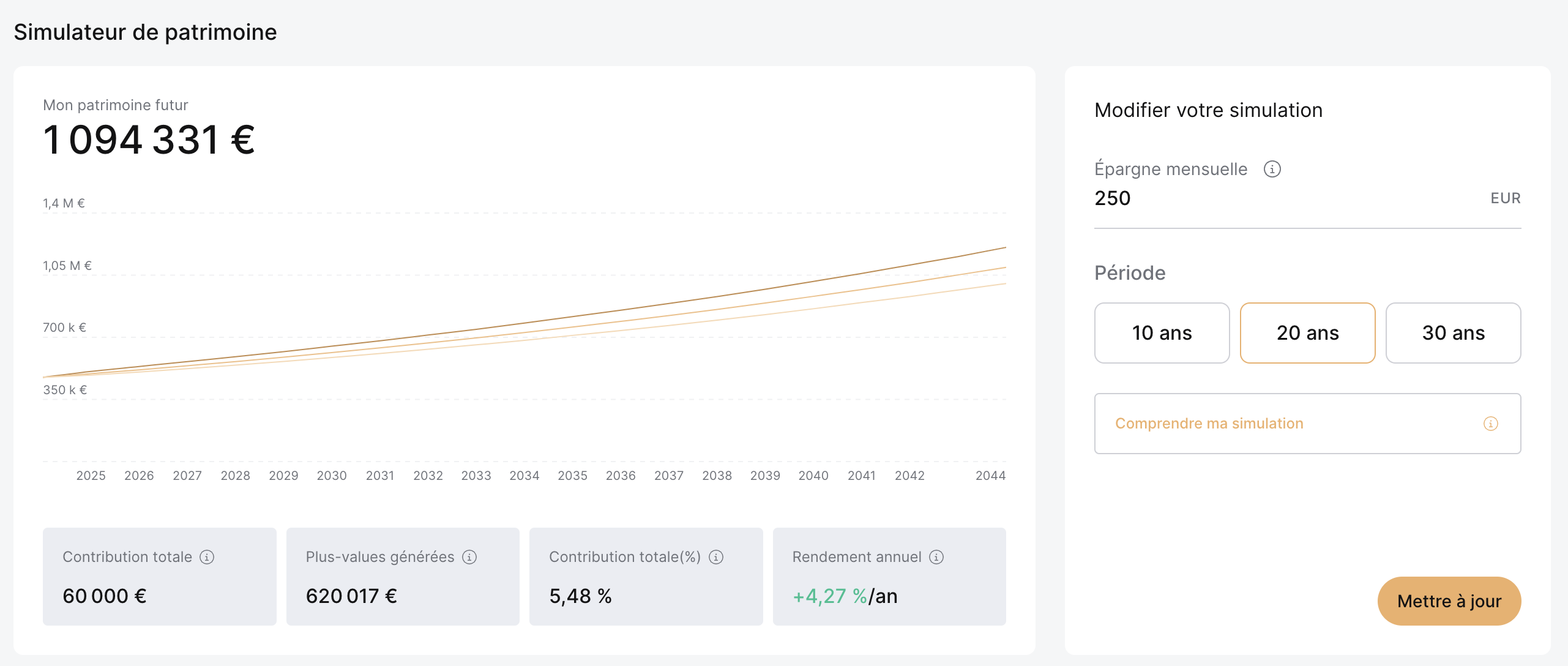
Task: Click info icon beside Plus-values générées
Action: (x=469, y=557)
